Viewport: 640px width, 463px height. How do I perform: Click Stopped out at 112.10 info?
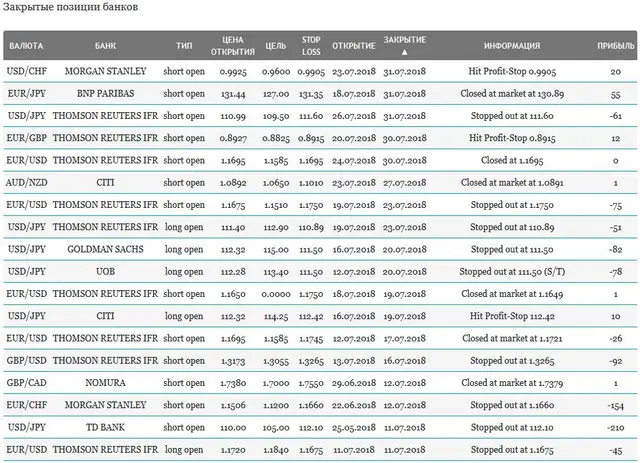pos(512,427)
